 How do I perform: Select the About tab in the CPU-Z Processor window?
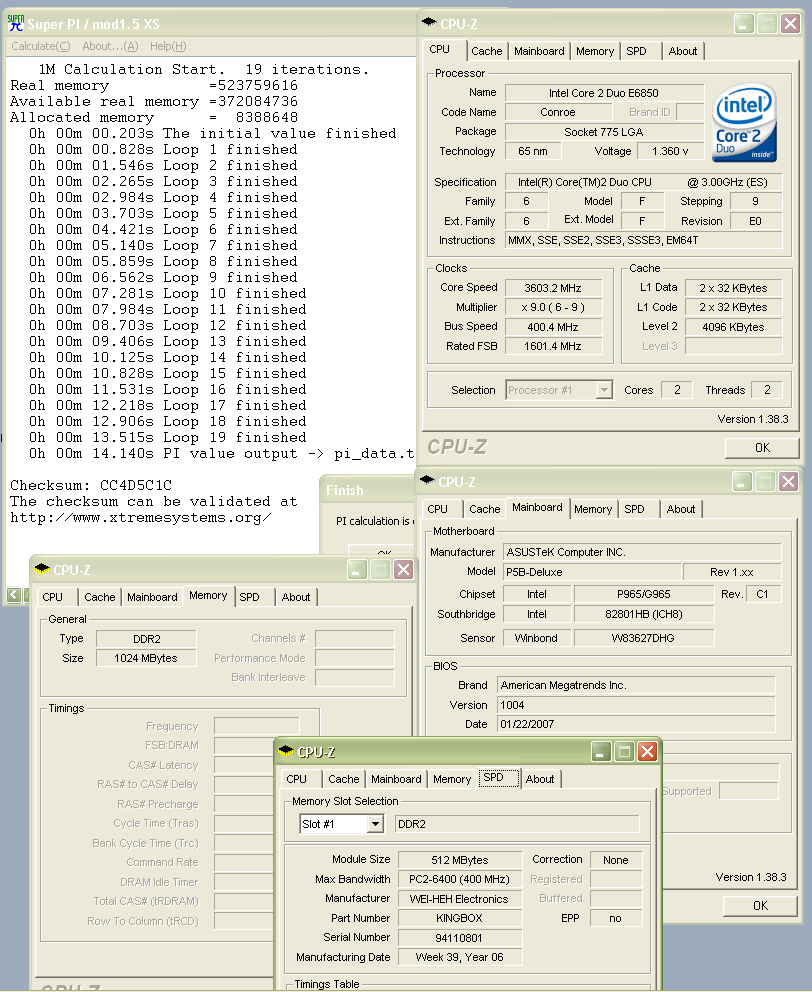[x=683, y=51]
